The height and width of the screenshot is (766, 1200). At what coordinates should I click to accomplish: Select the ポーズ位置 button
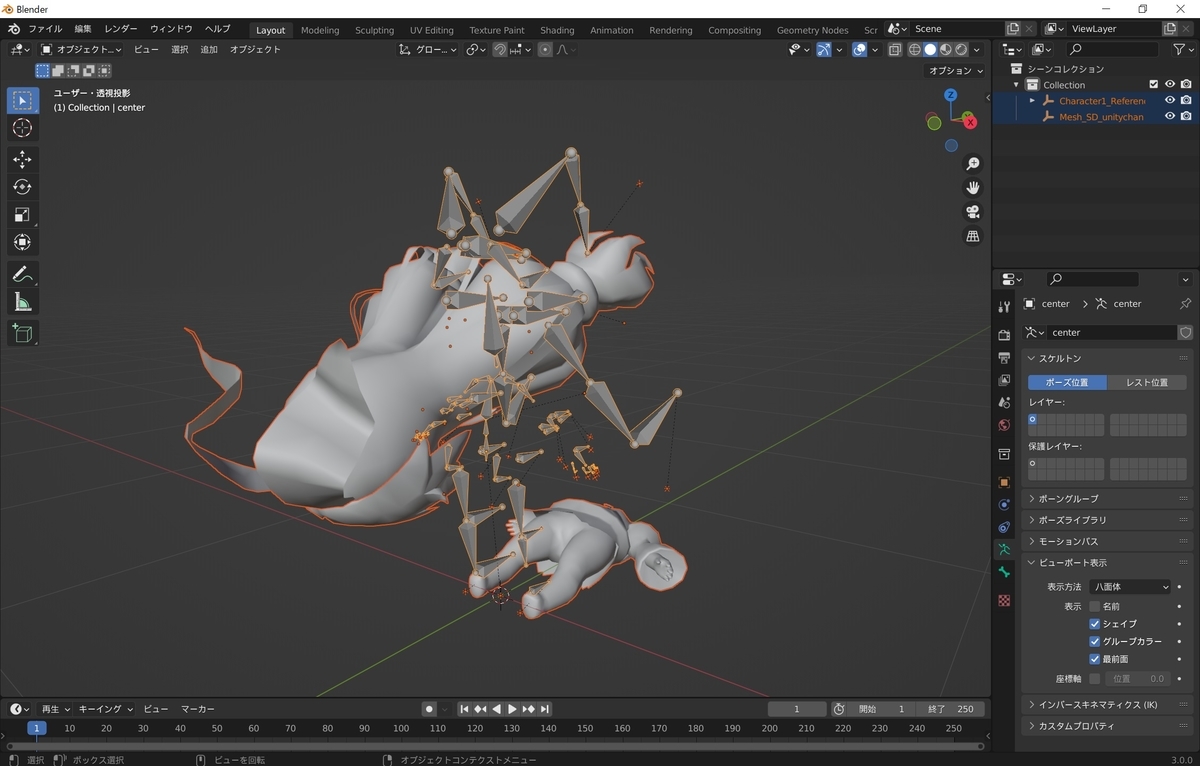(1067, 382)
